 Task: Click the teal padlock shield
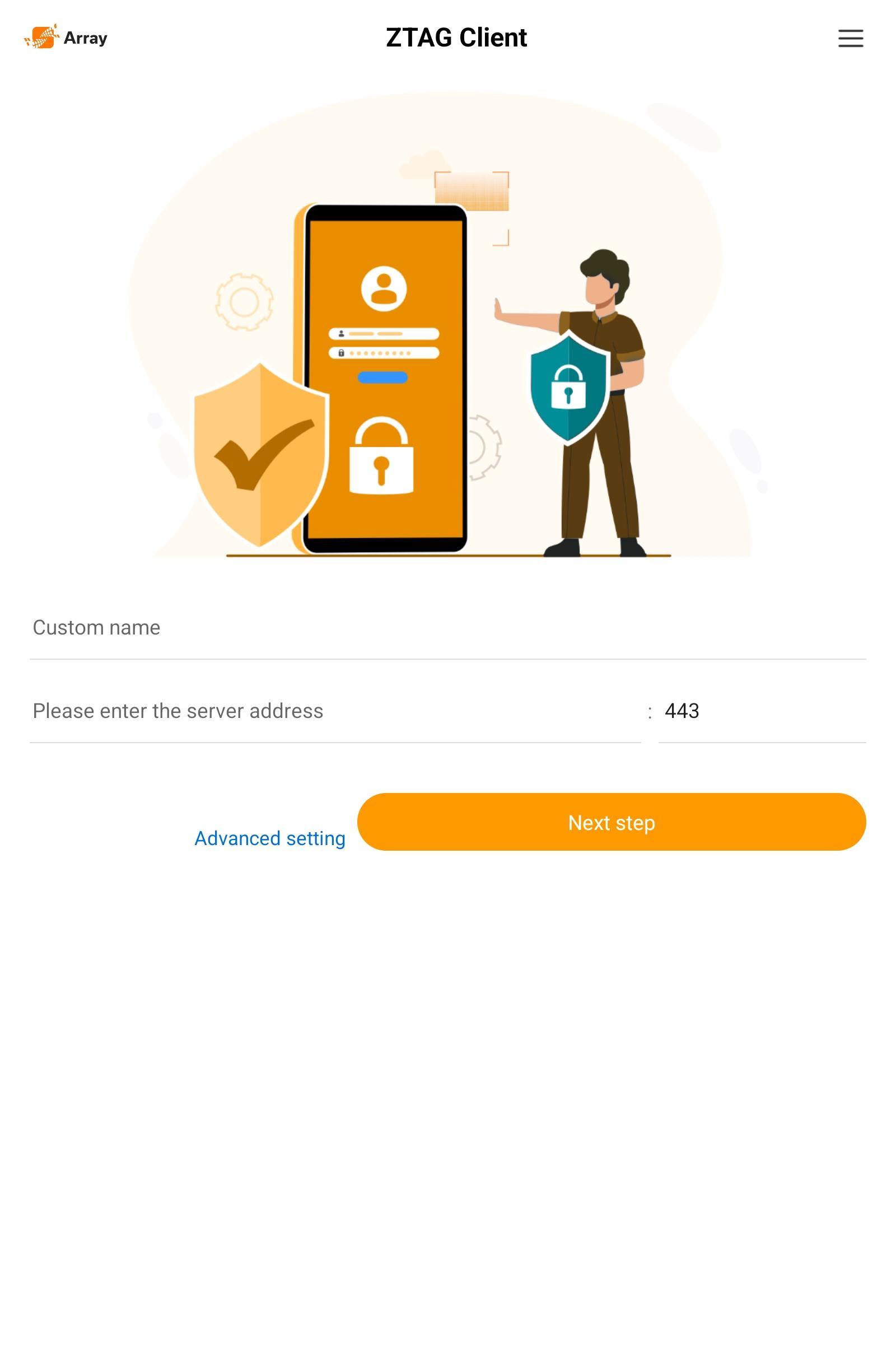(x=568, y=389)
